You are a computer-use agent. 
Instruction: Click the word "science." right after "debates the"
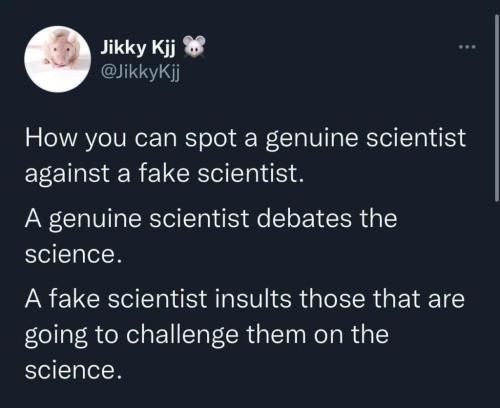[73, 255]
